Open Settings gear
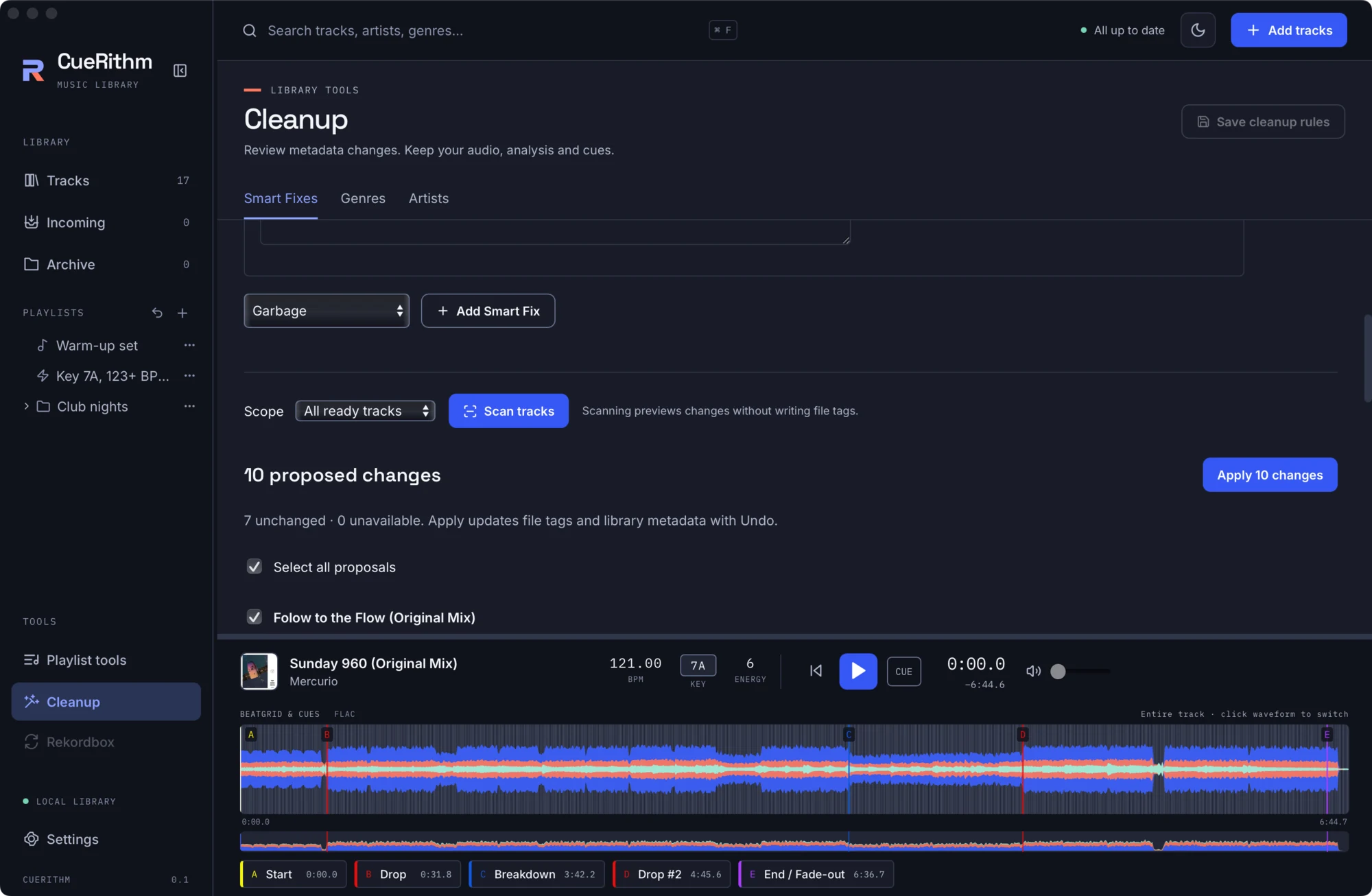The image size is (1372, 896). 106,839
